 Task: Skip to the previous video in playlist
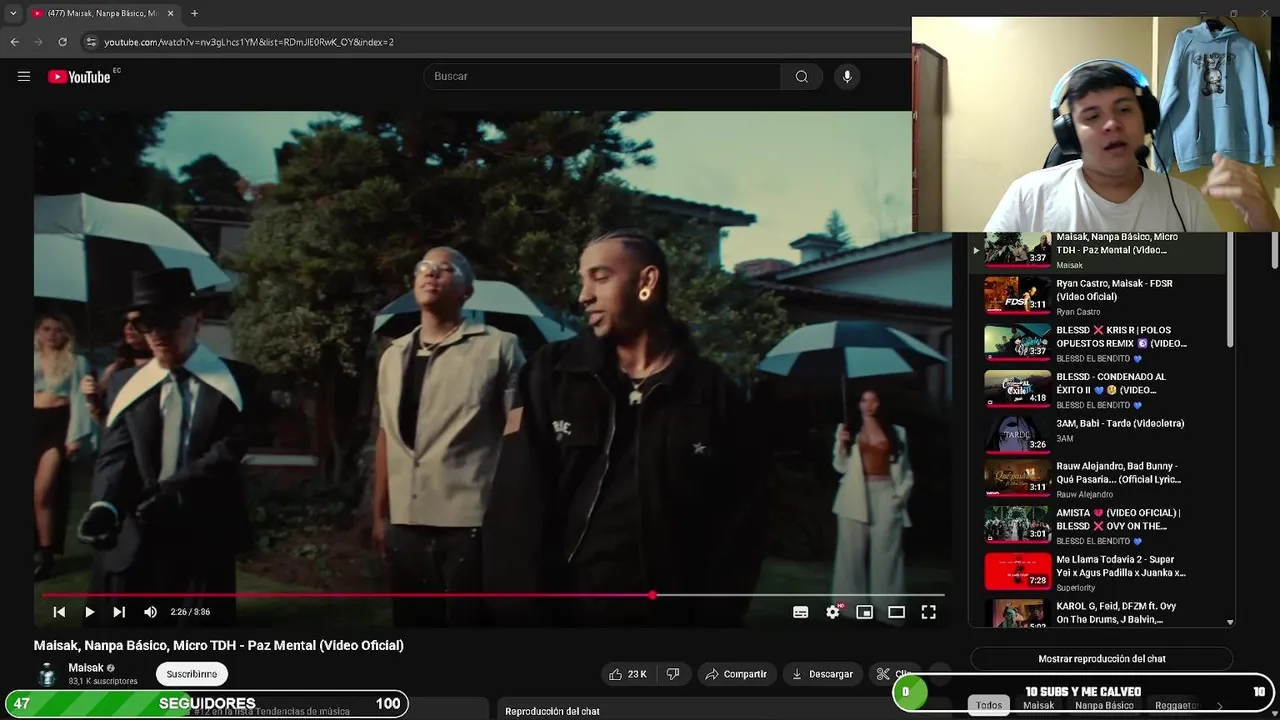[59, 612]
